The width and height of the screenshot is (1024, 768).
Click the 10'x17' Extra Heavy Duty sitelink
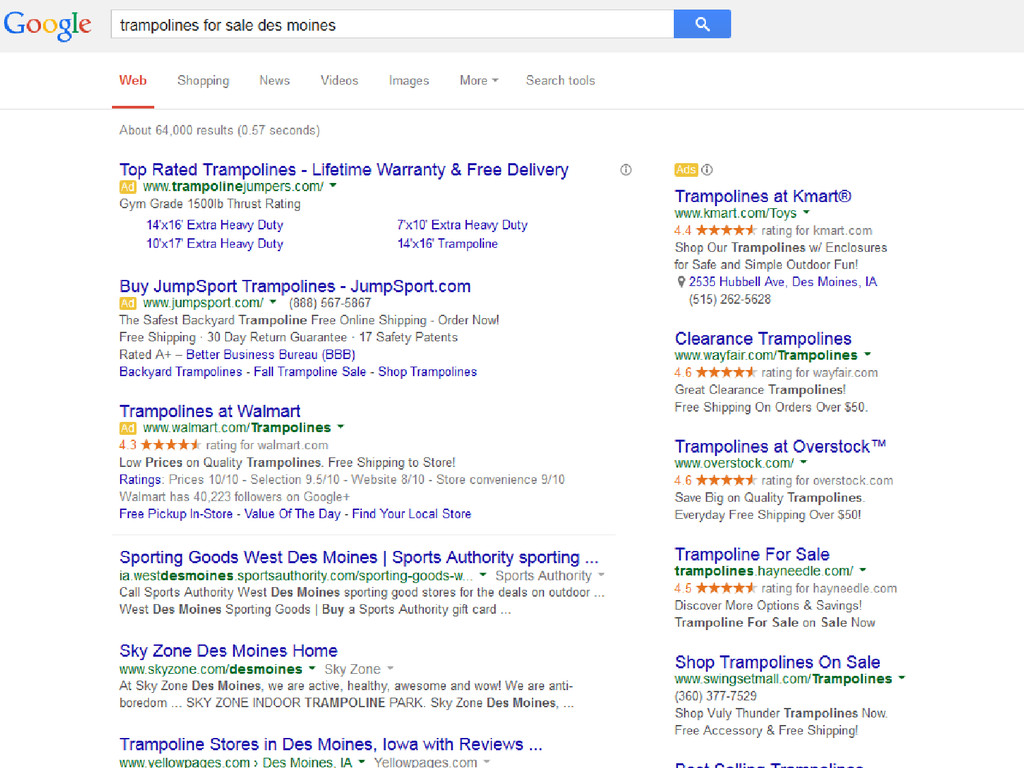[215, 244]
